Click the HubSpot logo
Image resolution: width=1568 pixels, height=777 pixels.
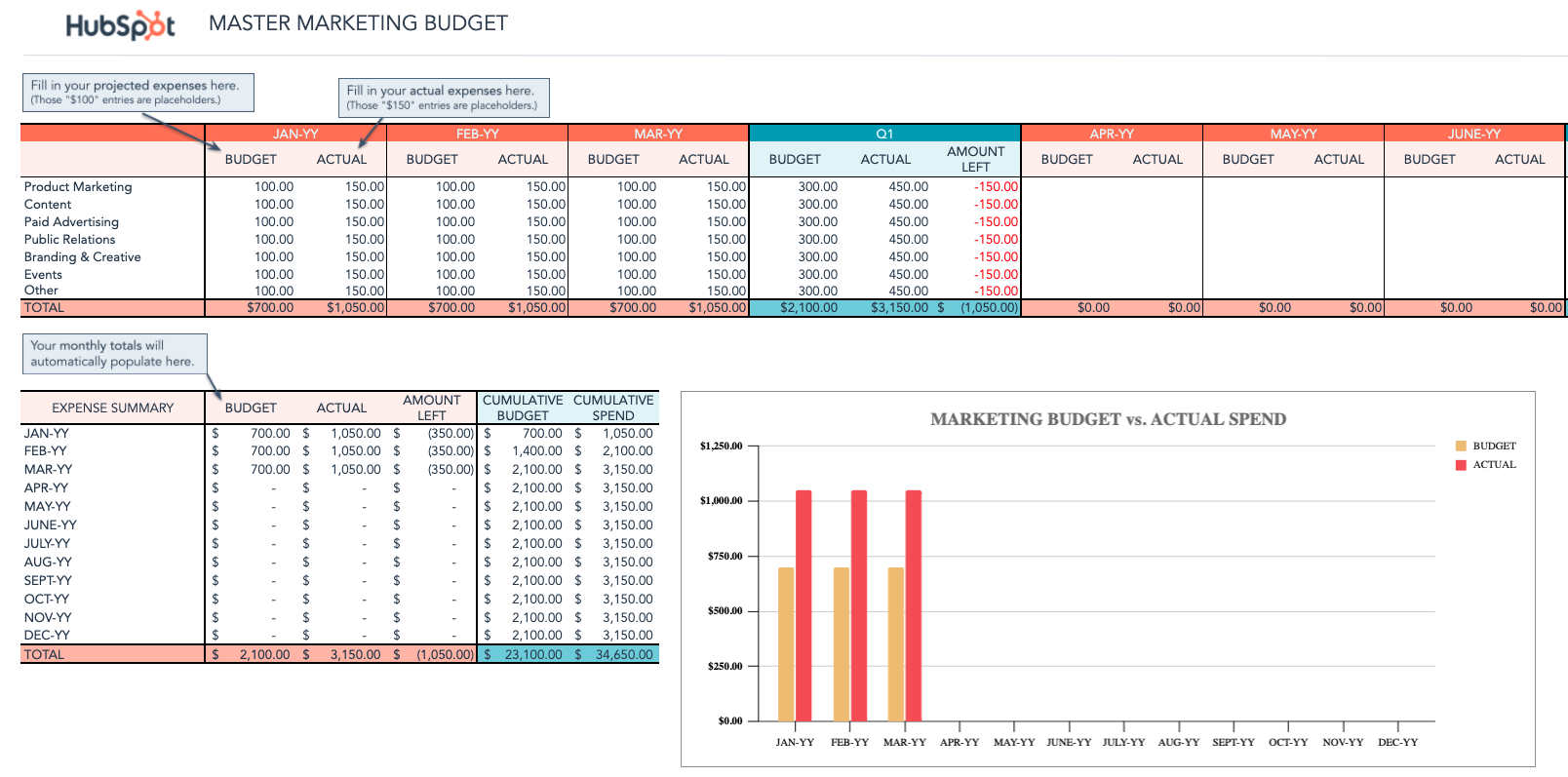coord(120,24)
